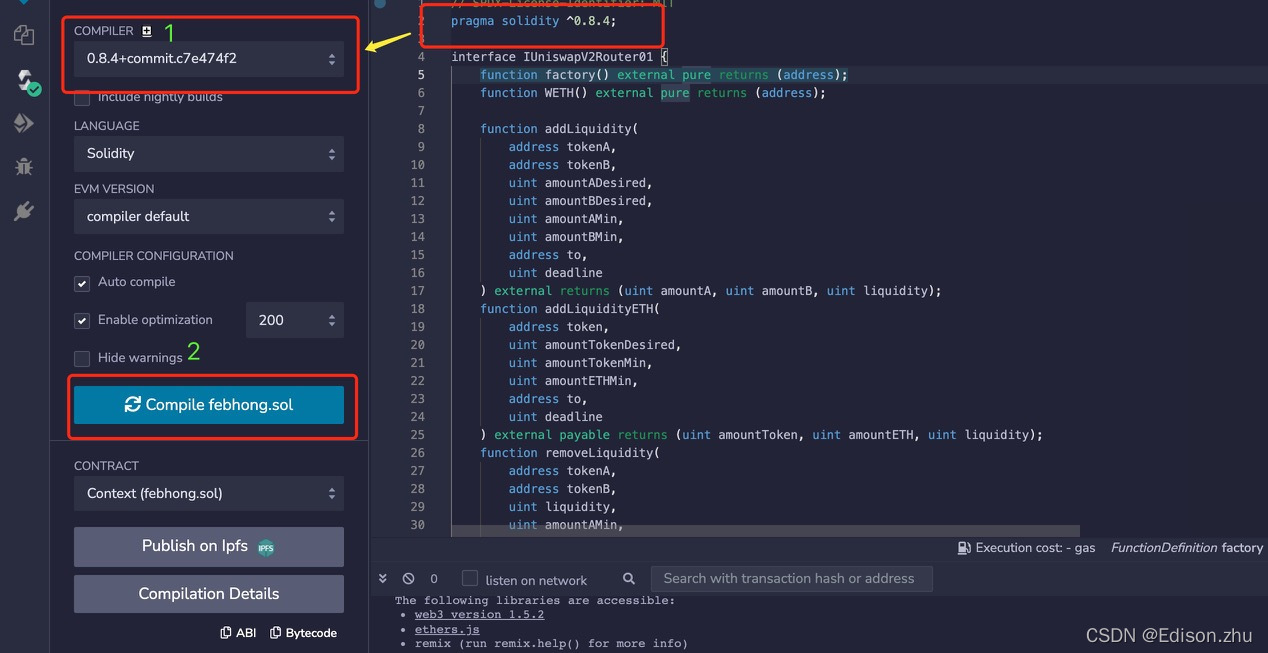Open the Solidity compiler sidebar icon
The height and width of the screenshot is (653, 1268).
click(x=27, y=81)
